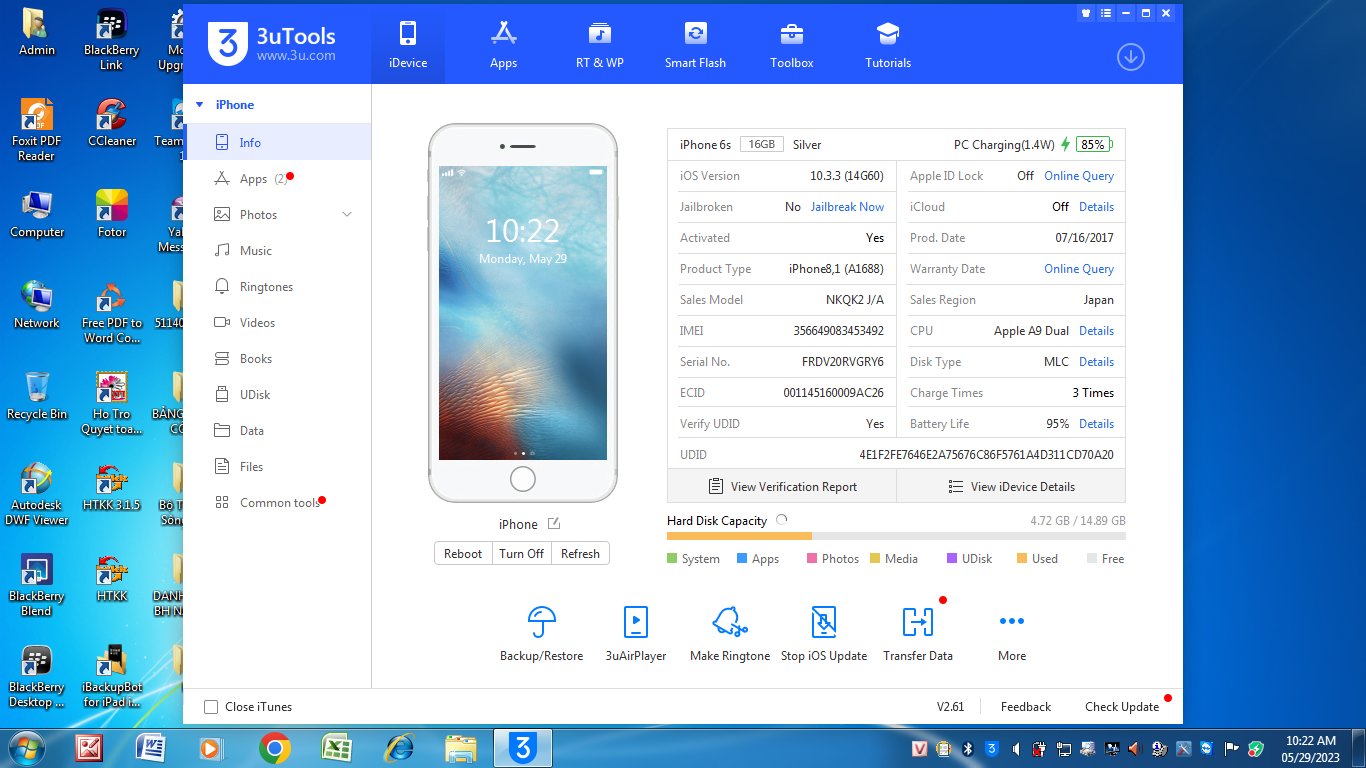1366x768 pixels.
Task: Open the Transfer Data tool
Action: point(917,623)
